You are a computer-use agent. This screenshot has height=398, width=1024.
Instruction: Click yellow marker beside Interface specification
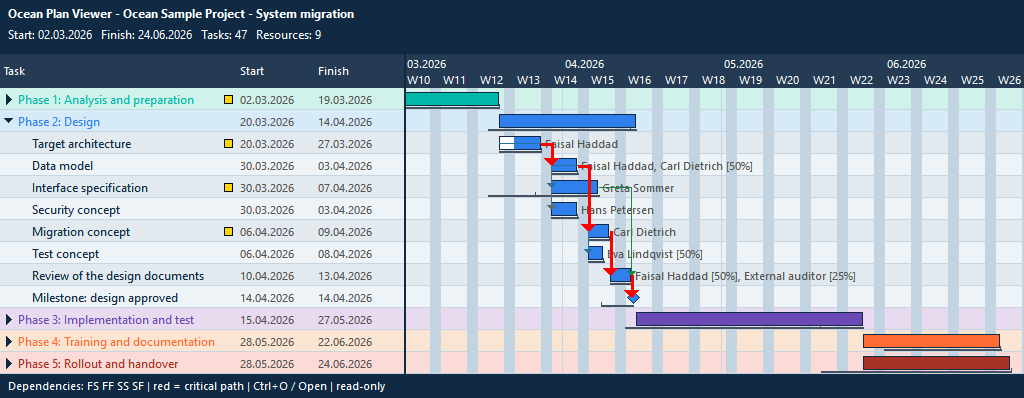click(x=229, y=188)
